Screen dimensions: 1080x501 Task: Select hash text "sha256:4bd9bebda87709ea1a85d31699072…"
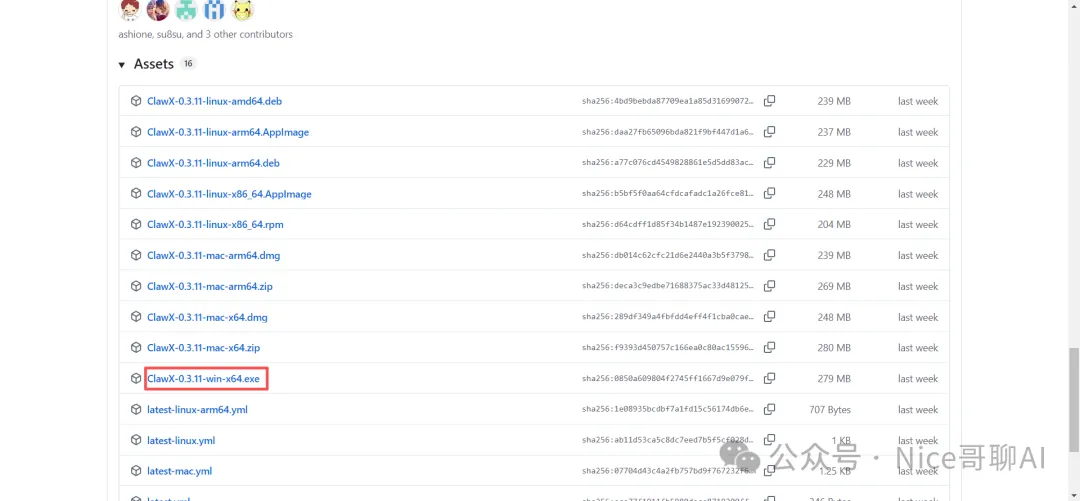(668, 101)
